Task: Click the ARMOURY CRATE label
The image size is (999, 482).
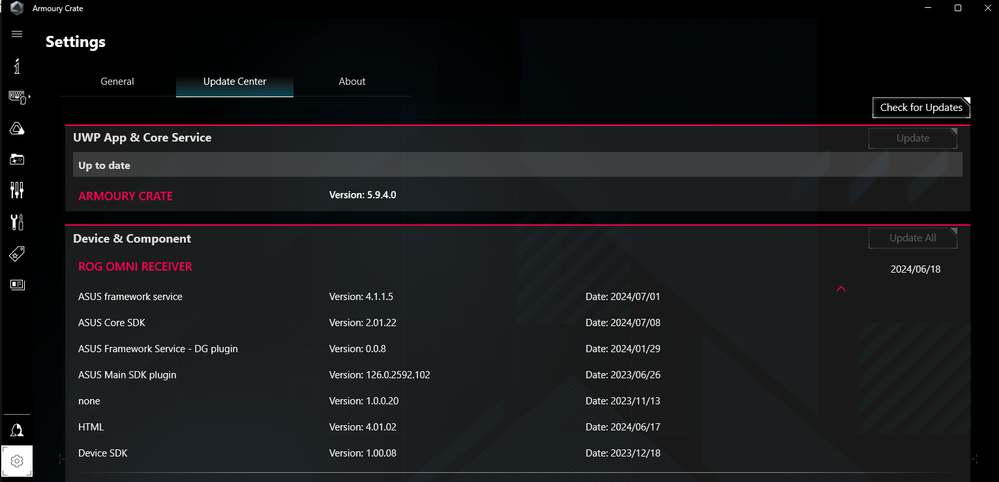Action: (x=126, y=196)
